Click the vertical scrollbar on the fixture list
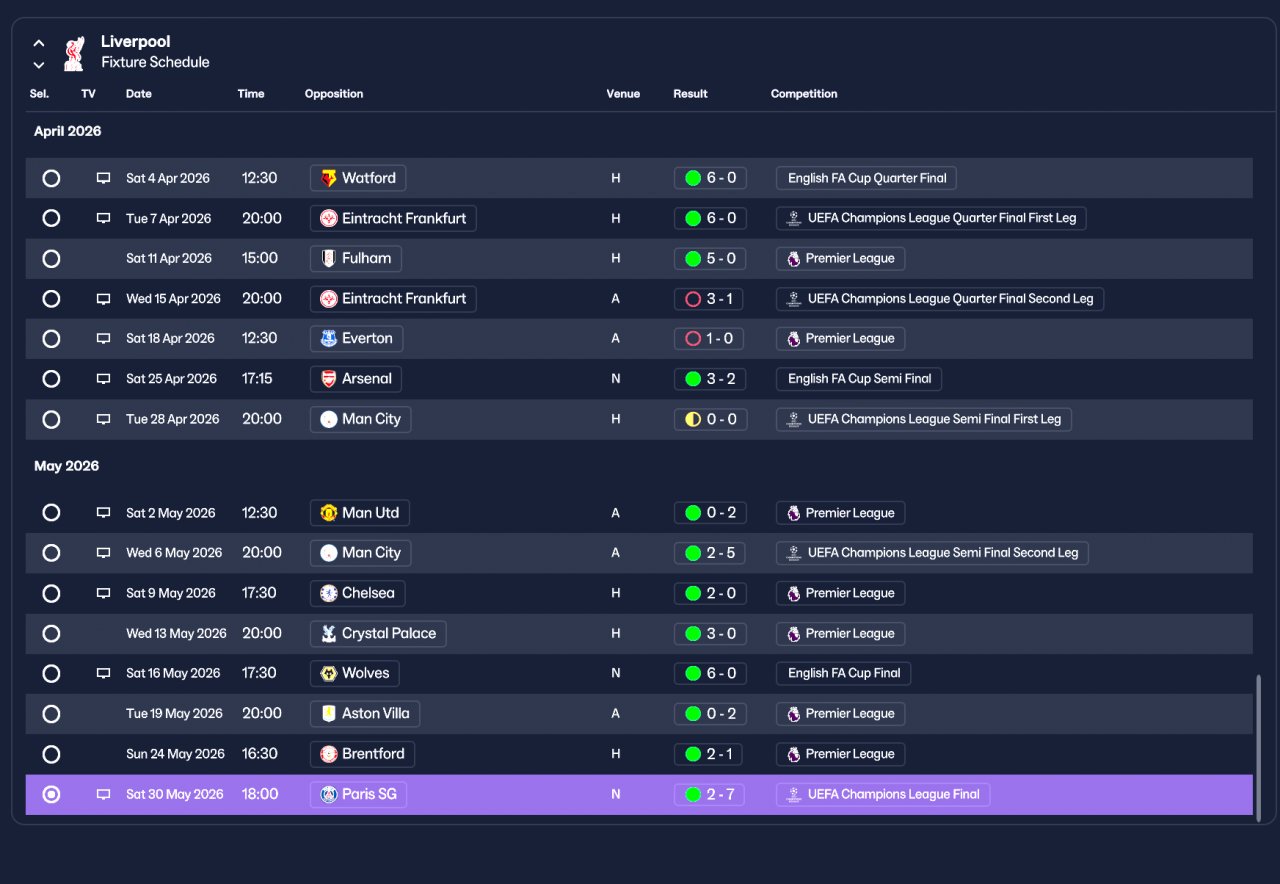1280x884 pixels. click(x=1258, y=745)
